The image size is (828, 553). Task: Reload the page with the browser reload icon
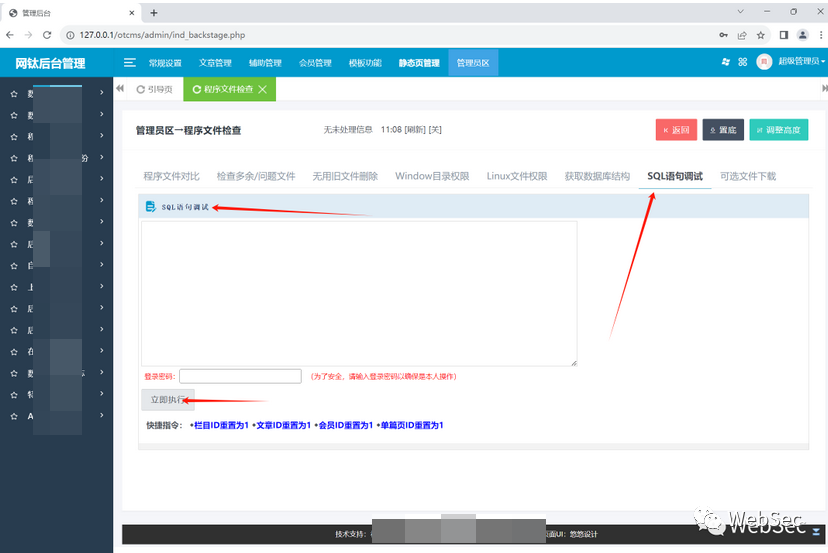[x=47, y=35]
